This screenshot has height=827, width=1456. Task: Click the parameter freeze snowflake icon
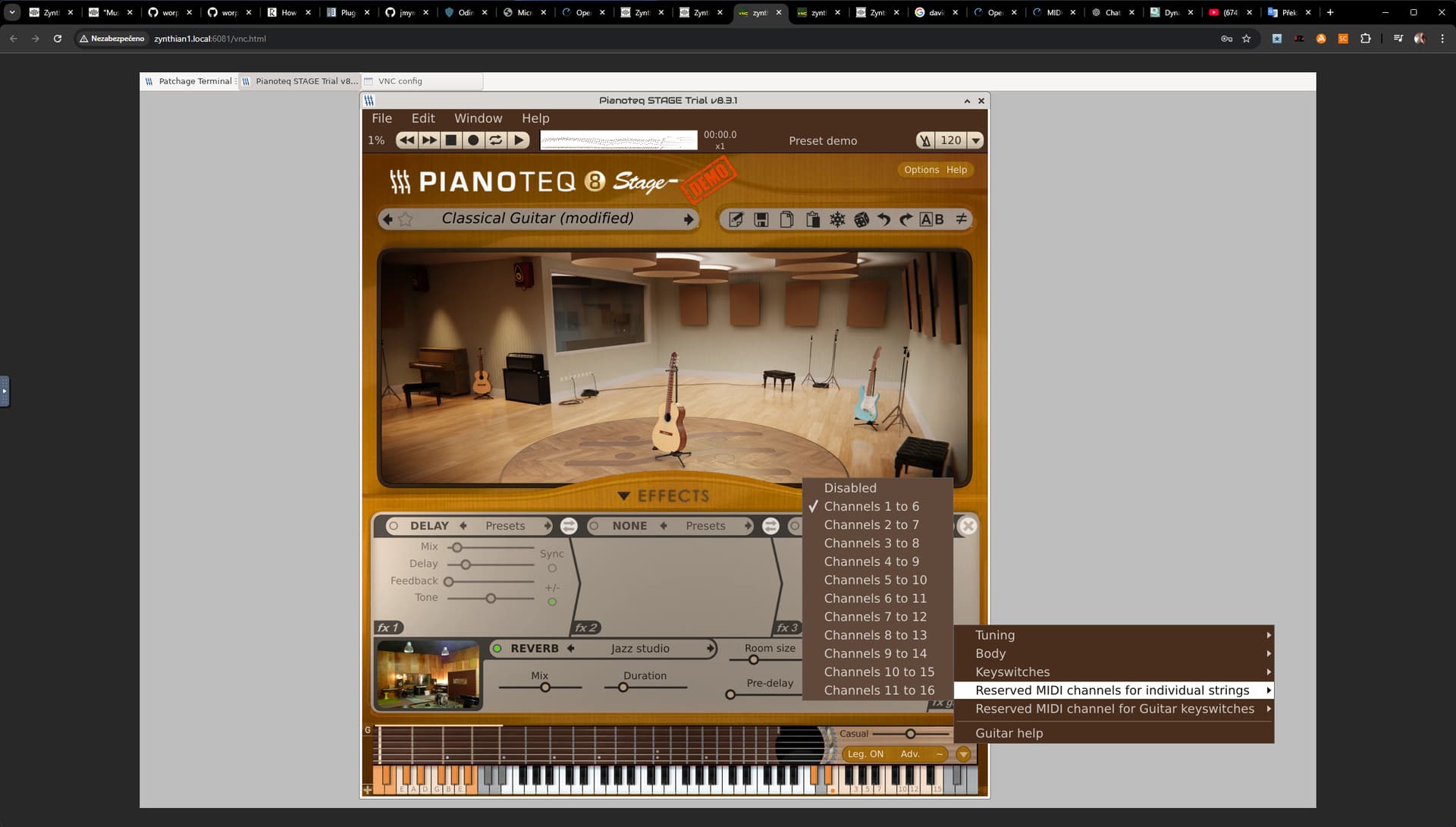pos(837,219)
